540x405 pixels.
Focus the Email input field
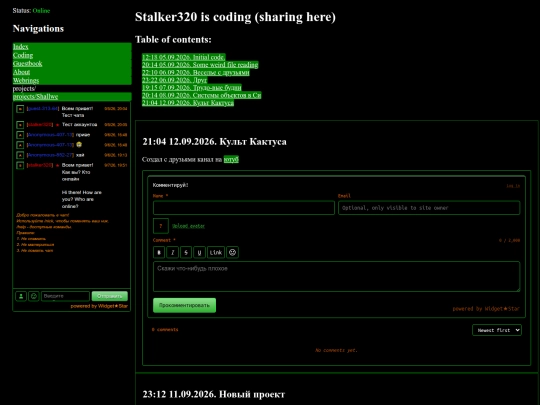tap(429, 208)
